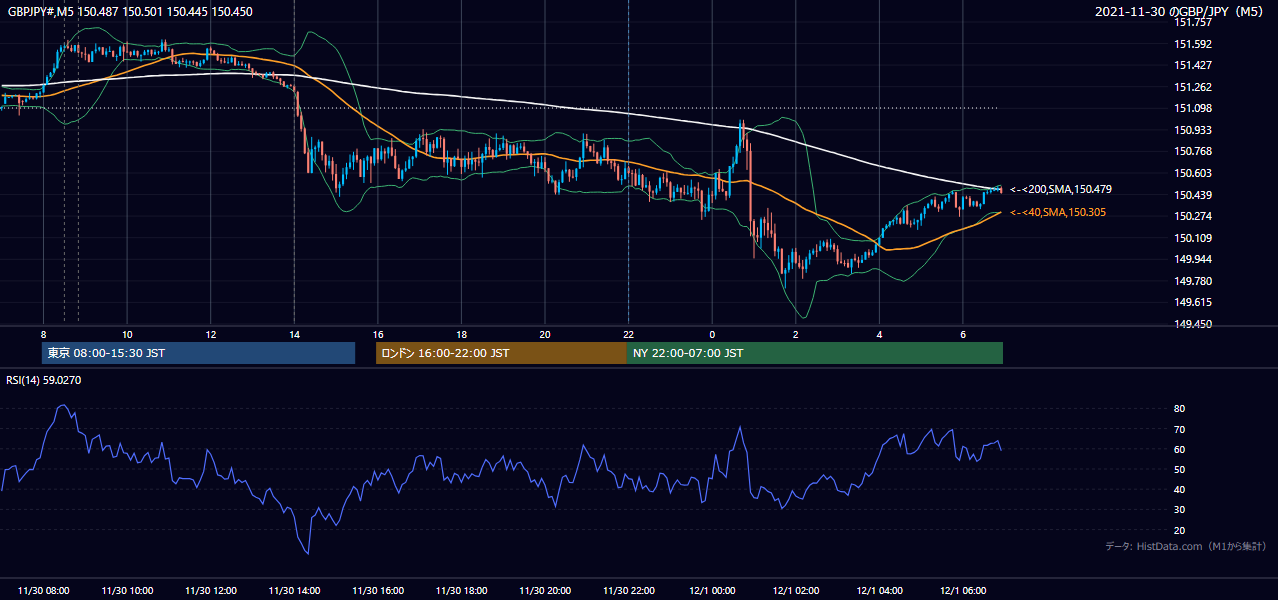The image size is (1278, 600).
Task: Click the 12/1 06:00 date label
Action: (x=963, y=591)
